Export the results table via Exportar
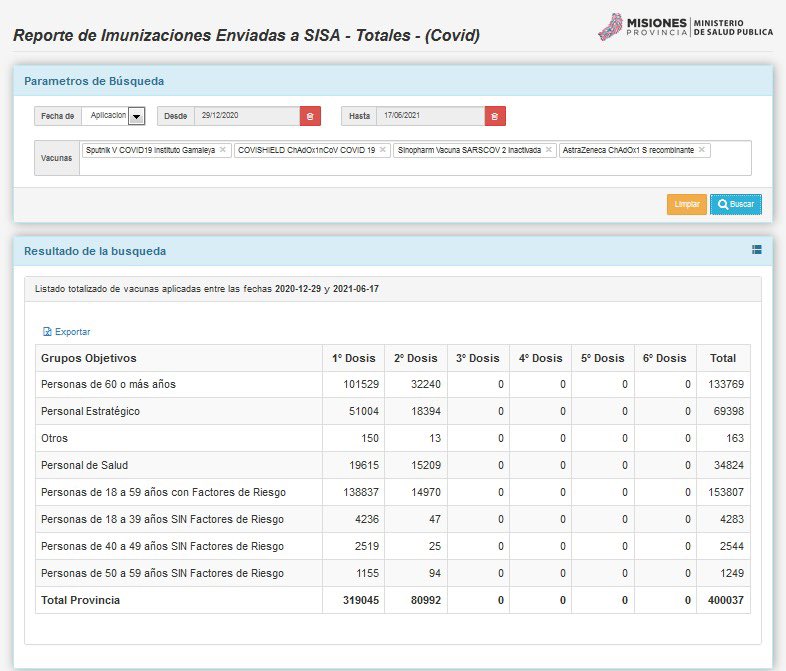Viewport: 786px width, 671px height. [x=66, y=332]
